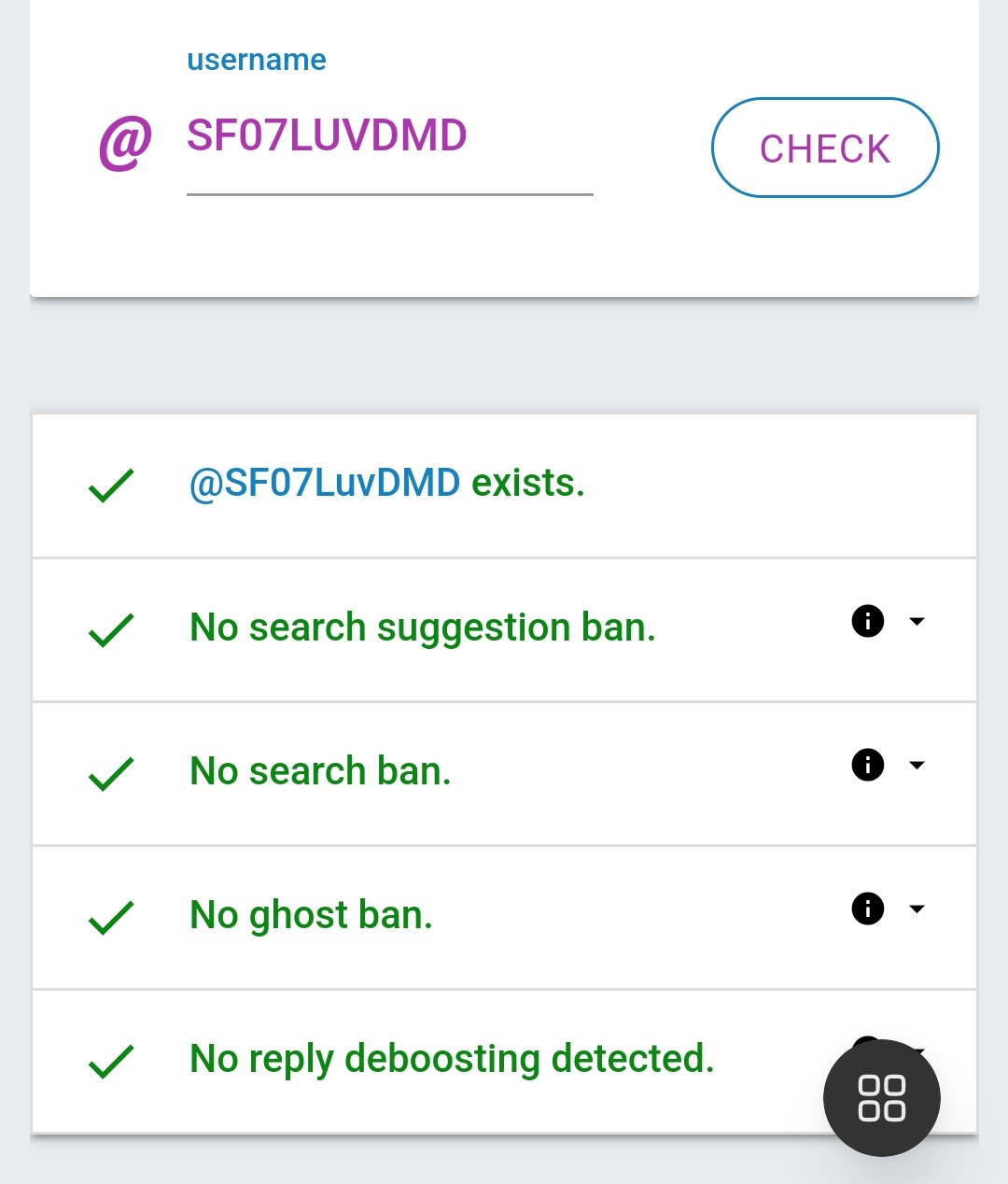Click the green checkmark beside account exists
The width and height of the screenshot is (1008, 1184).
(111, 486)
